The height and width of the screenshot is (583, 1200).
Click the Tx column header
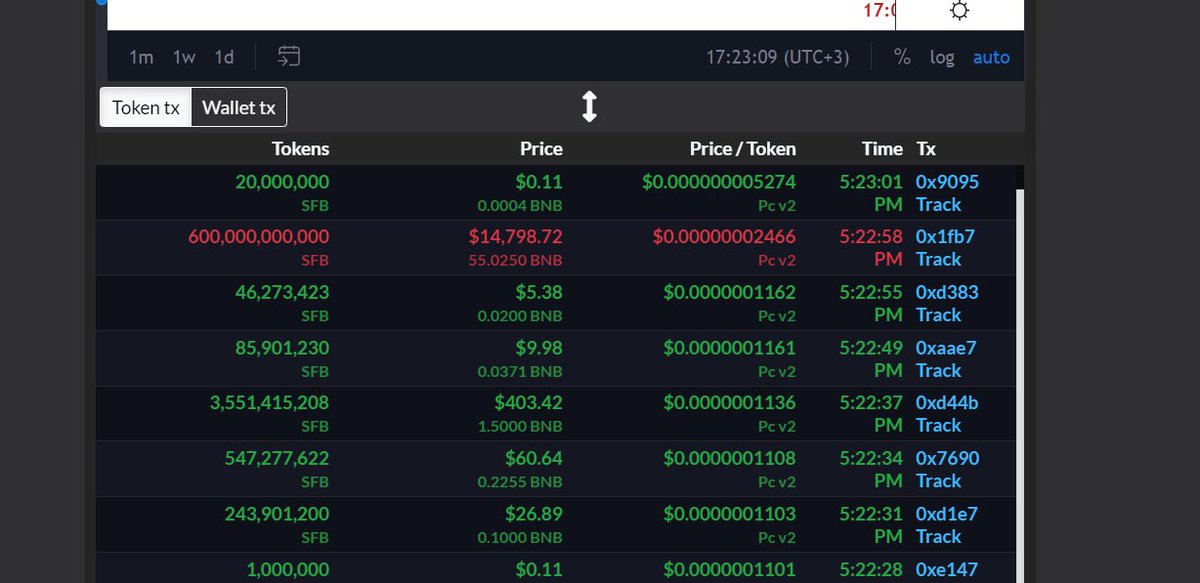coord(926,149)
